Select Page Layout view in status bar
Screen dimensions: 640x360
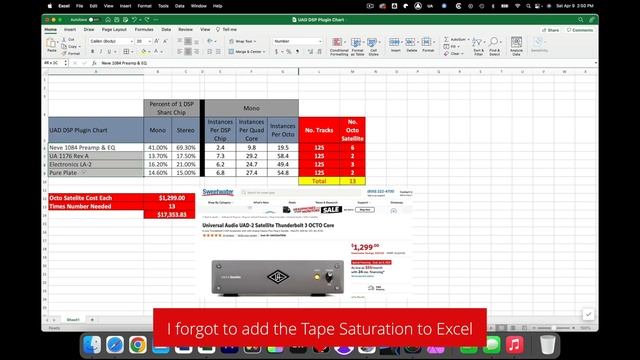(x=513, y=328)
